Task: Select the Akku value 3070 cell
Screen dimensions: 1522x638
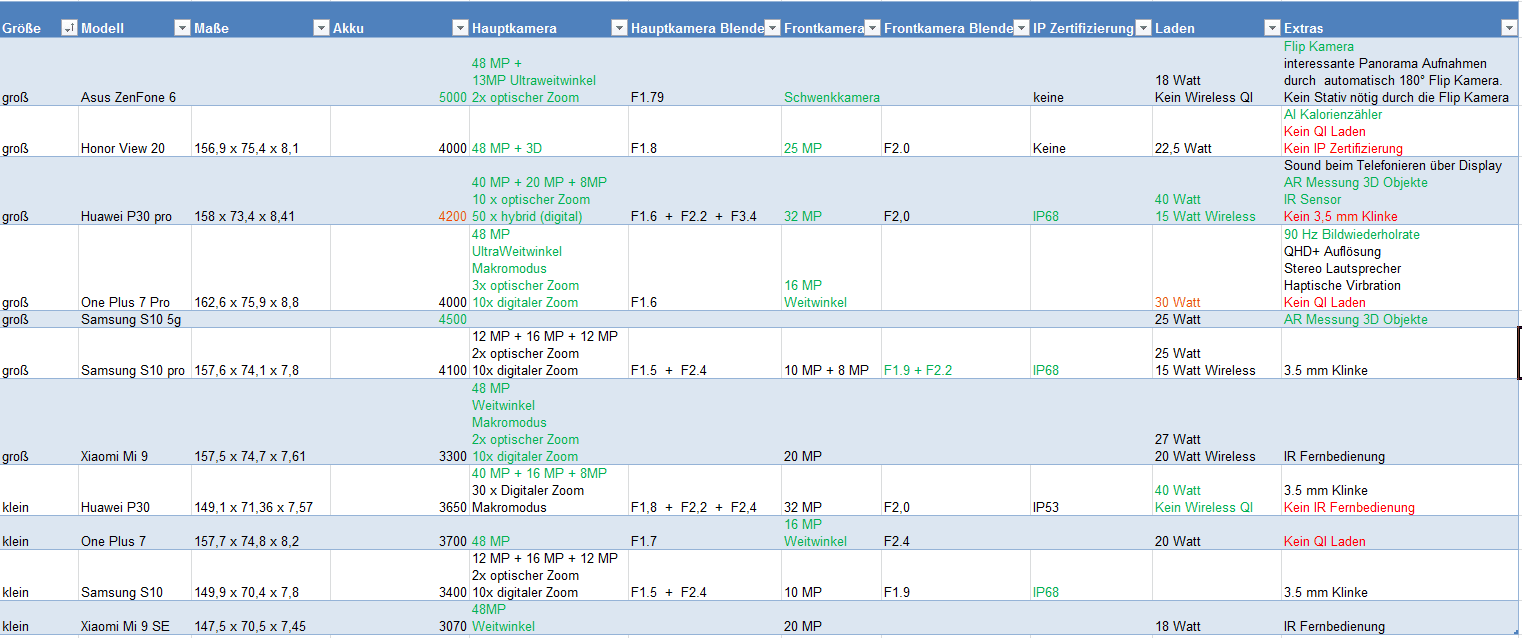Action: [x=400, y=617]
